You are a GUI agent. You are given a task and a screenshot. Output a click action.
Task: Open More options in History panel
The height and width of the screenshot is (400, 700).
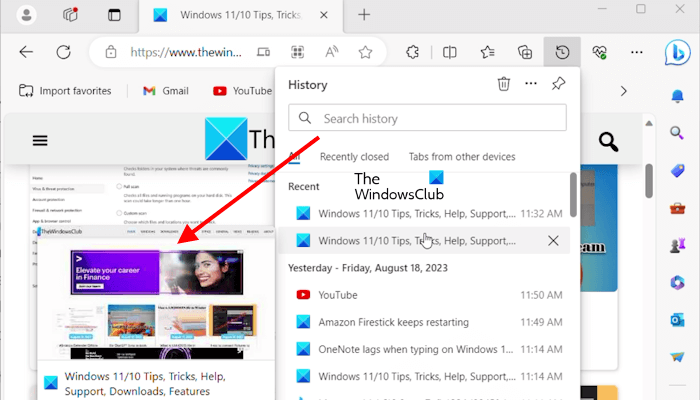coord(531,83)
